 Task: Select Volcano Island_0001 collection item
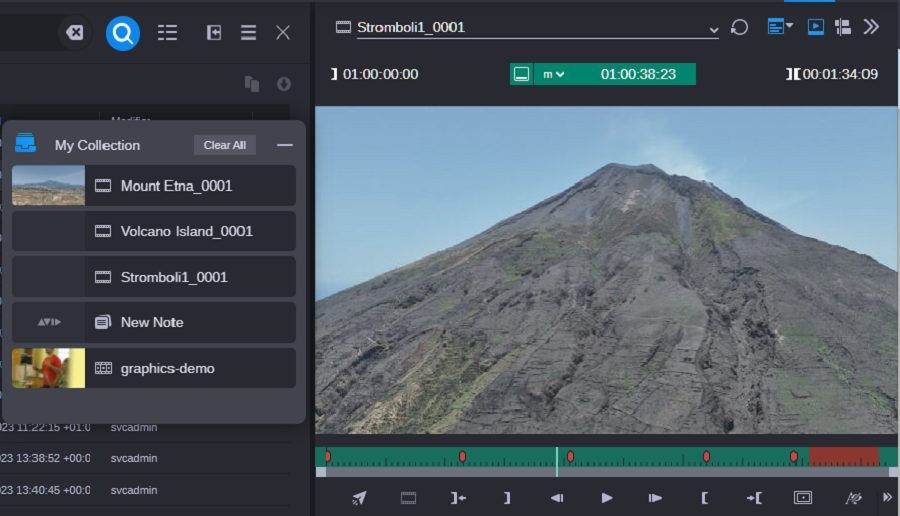coord(186,231)
